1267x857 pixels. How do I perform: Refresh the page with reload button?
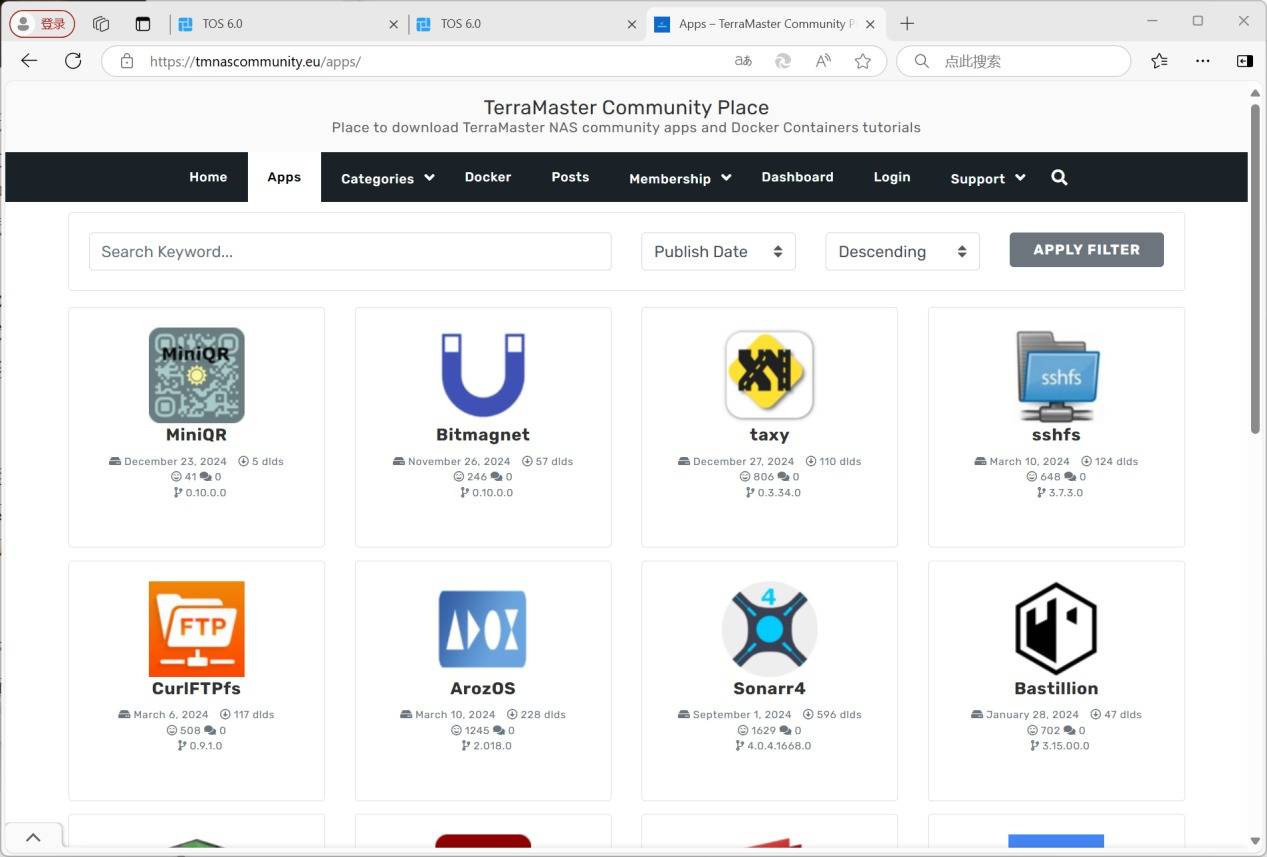pos(73,61)
